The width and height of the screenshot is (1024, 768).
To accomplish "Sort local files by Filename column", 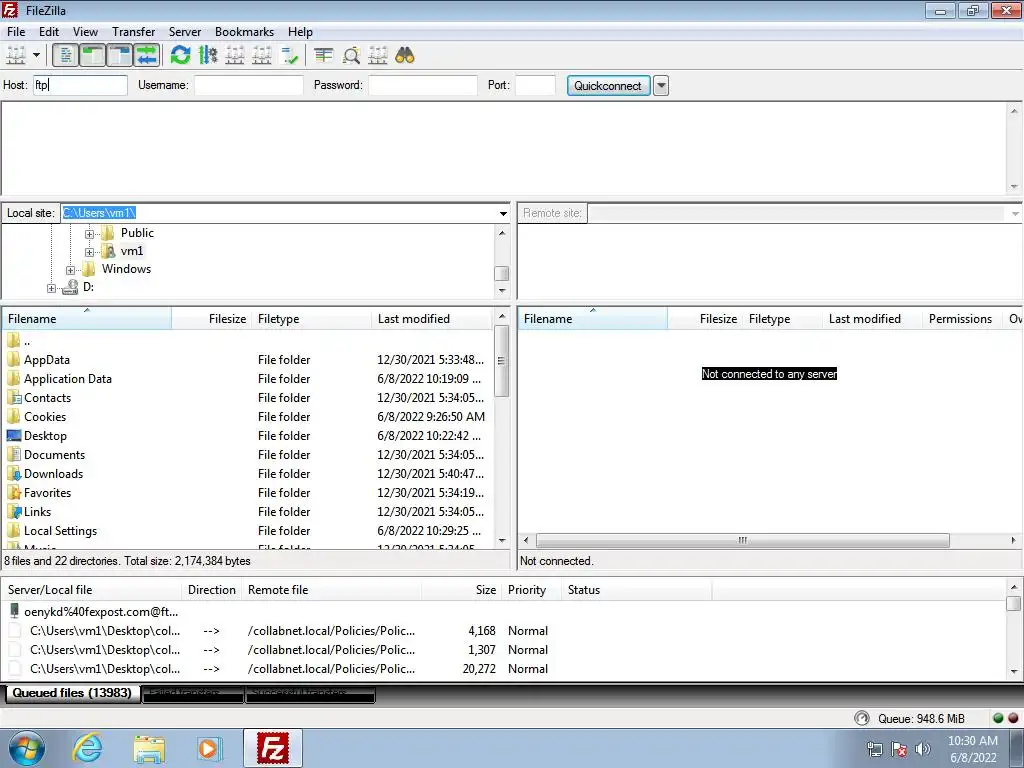I will coord(87,319).
